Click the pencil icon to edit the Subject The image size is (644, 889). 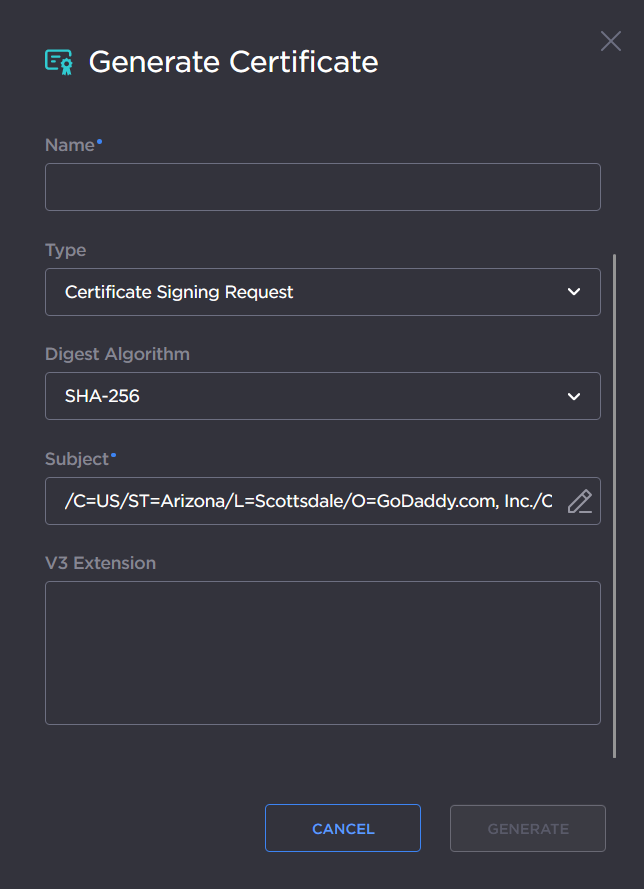coord(580,502)
